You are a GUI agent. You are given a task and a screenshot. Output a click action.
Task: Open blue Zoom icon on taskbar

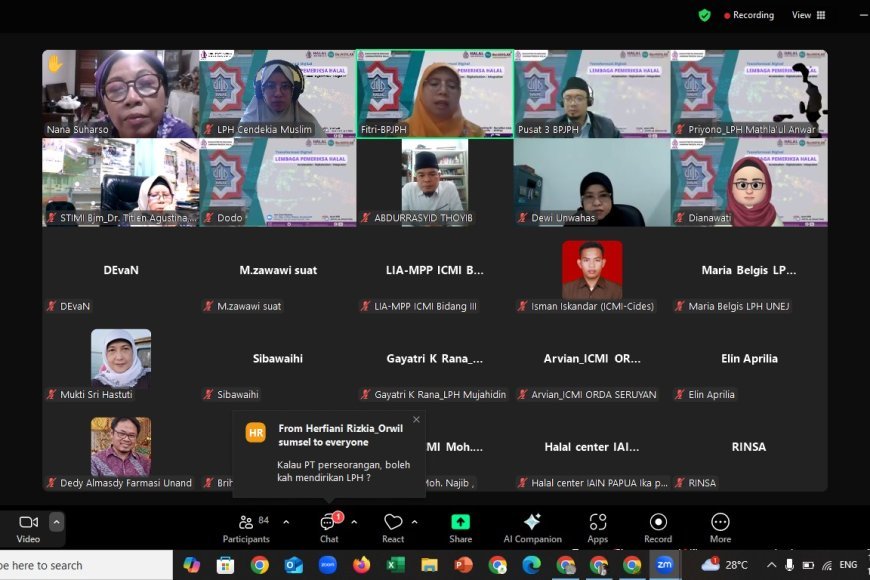328,566
